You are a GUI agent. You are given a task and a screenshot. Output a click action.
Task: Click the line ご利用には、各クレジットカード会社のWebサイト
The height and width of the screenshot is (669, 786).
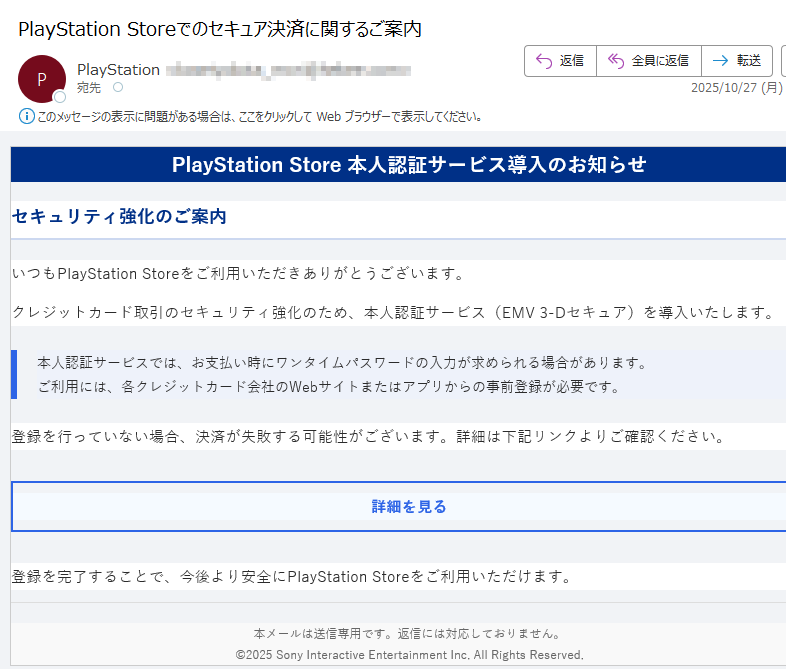(x=329, y=387)
